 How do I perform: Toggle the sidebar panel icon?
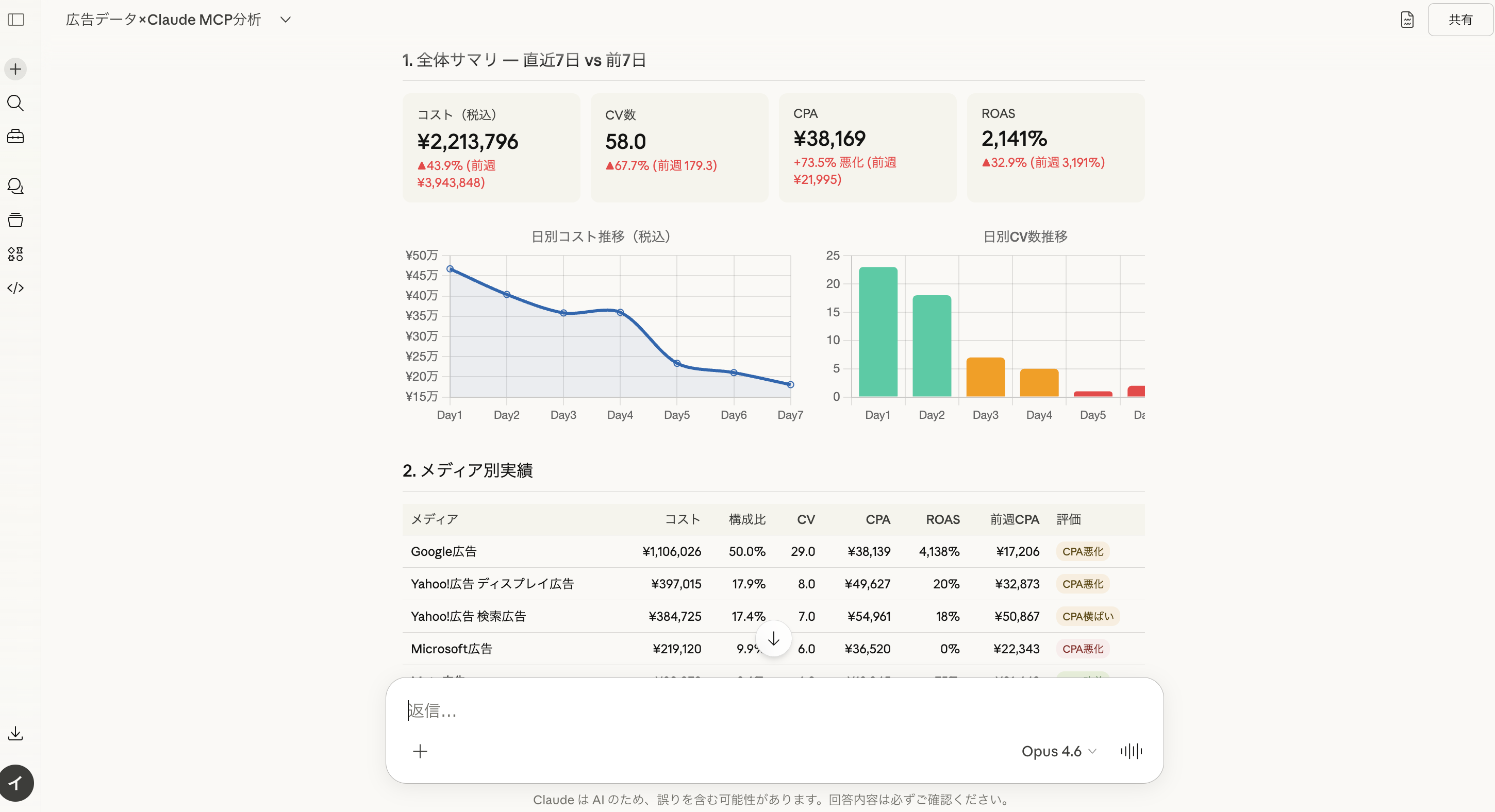[15, 20]
